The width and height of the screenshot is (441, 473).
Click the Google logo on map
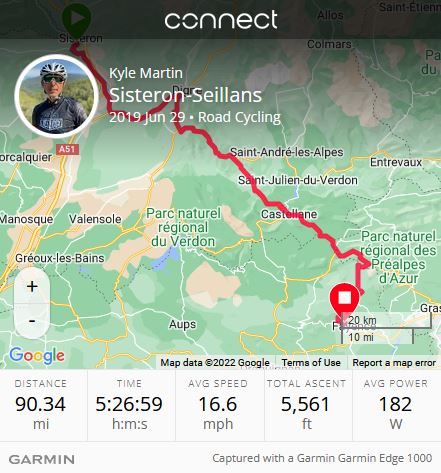37,356
